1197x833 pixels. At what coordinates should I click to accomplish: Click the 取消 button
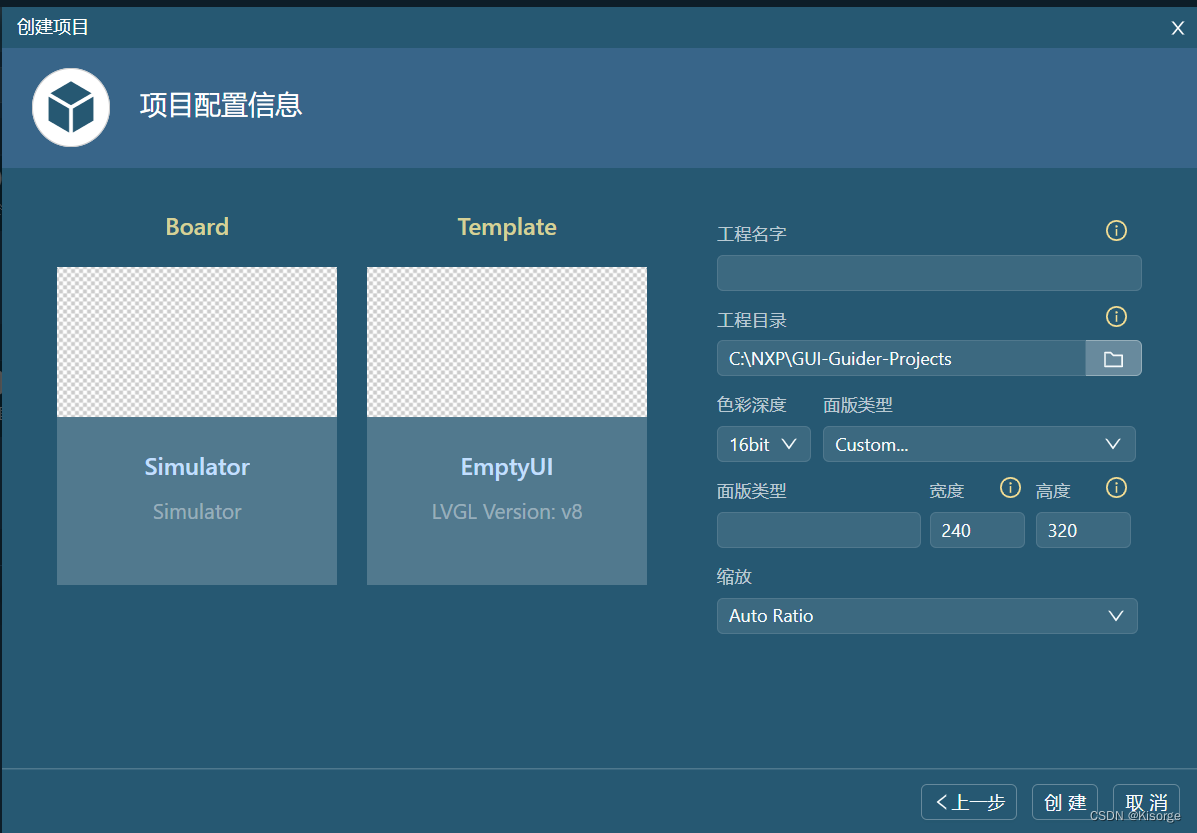point(1147,802)
